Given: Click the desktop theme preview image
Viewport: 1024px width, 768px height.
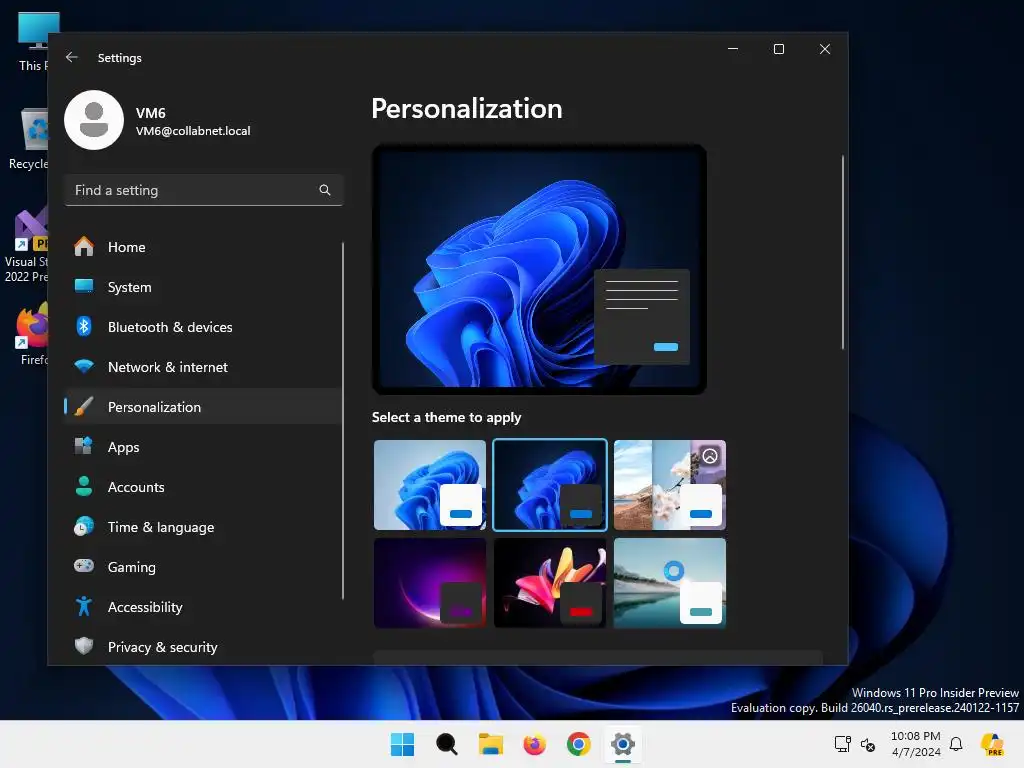Looking at the screenshot, I should coord(539,269).
